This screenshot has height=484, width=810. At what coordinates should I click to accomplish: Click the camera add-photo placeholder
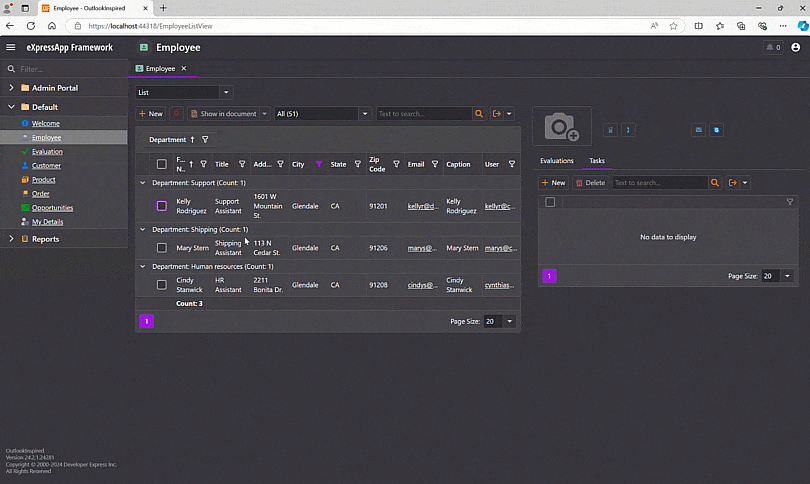pyautogui.click(x=561, y=127)
